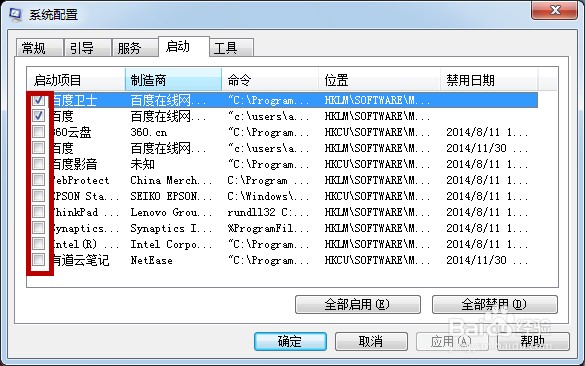Select the Intel Corpo... manufacturer cell
The width and height of the screenshot is (585, 366).
coord(171,244)
